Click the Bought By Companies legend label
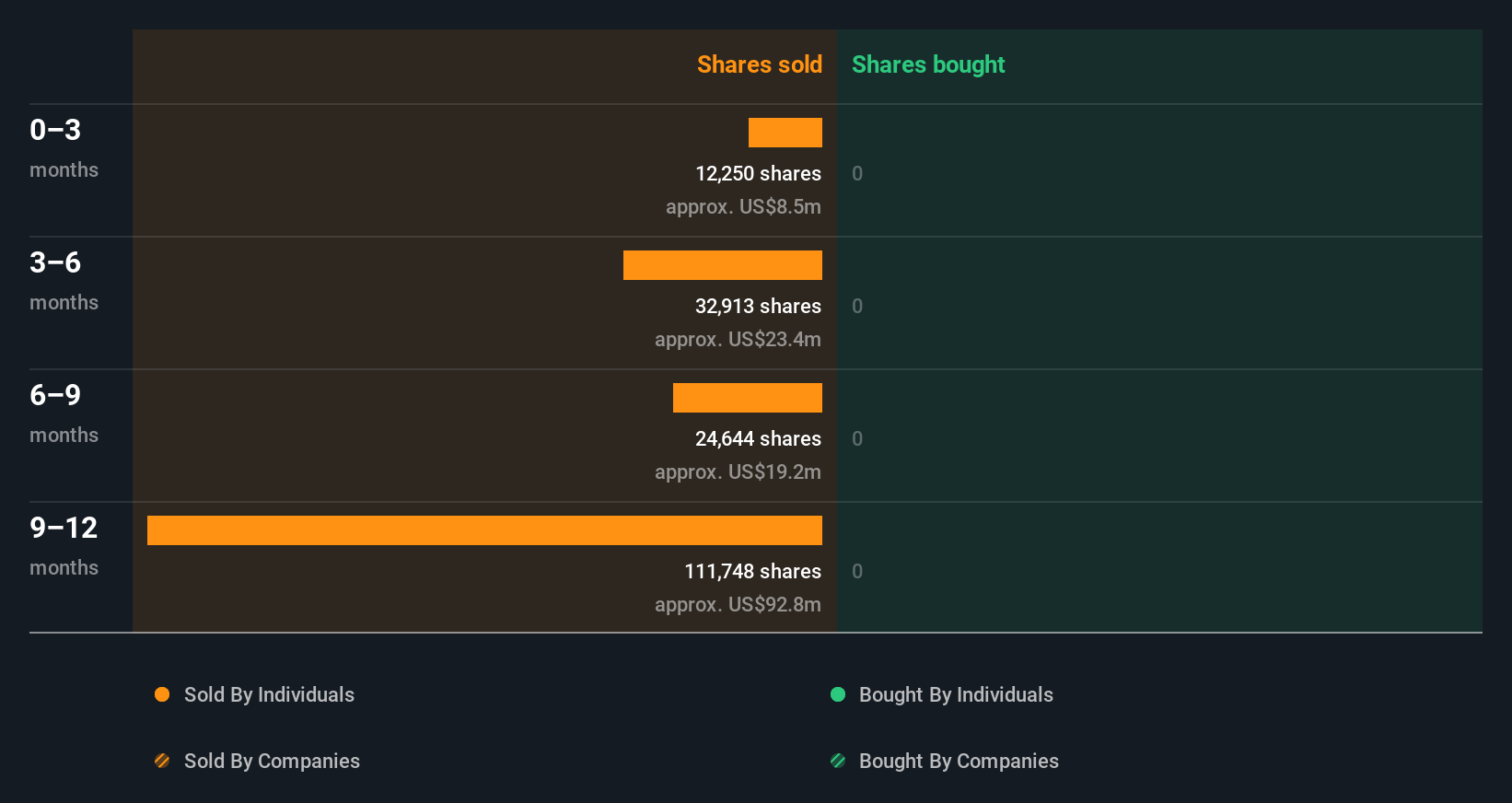The width and height of the screenshot is (1512, 803). pos(959,761)
